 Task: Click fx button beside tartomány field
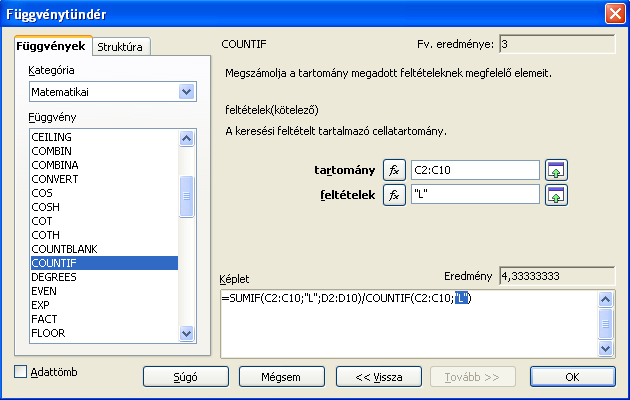pyautogui.click(x=394, y=170)
